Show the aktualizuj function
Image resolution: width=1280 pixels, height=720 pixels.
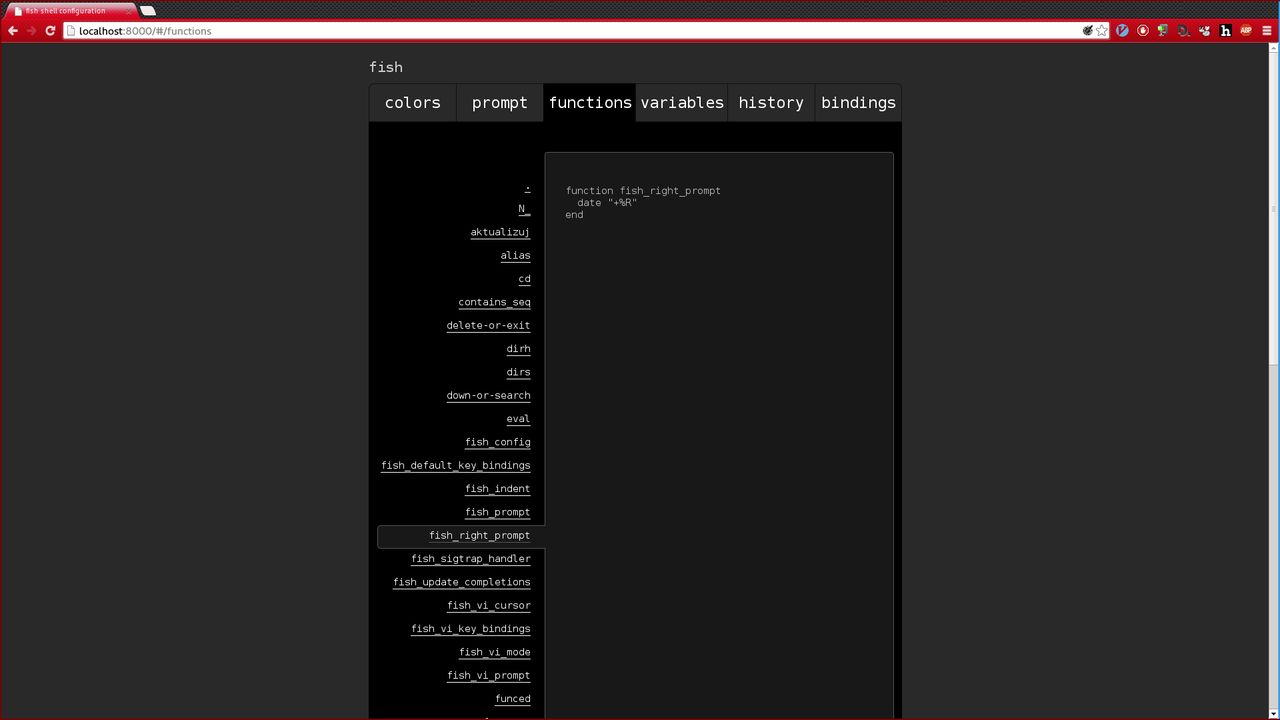pos(500,232)
